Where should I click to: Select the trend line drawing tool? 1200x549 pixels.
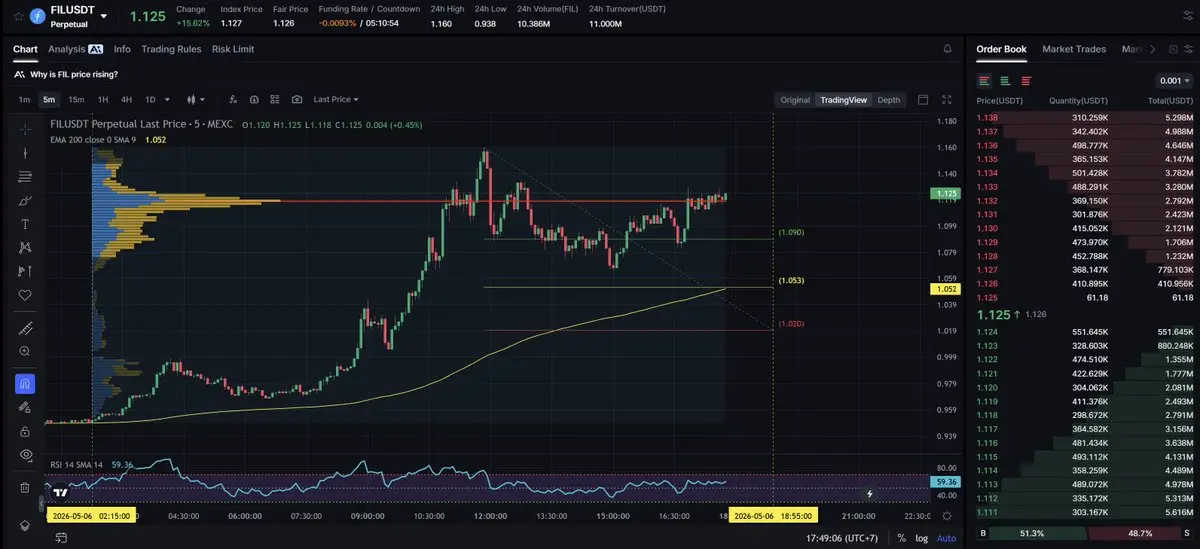click(25, 153)
